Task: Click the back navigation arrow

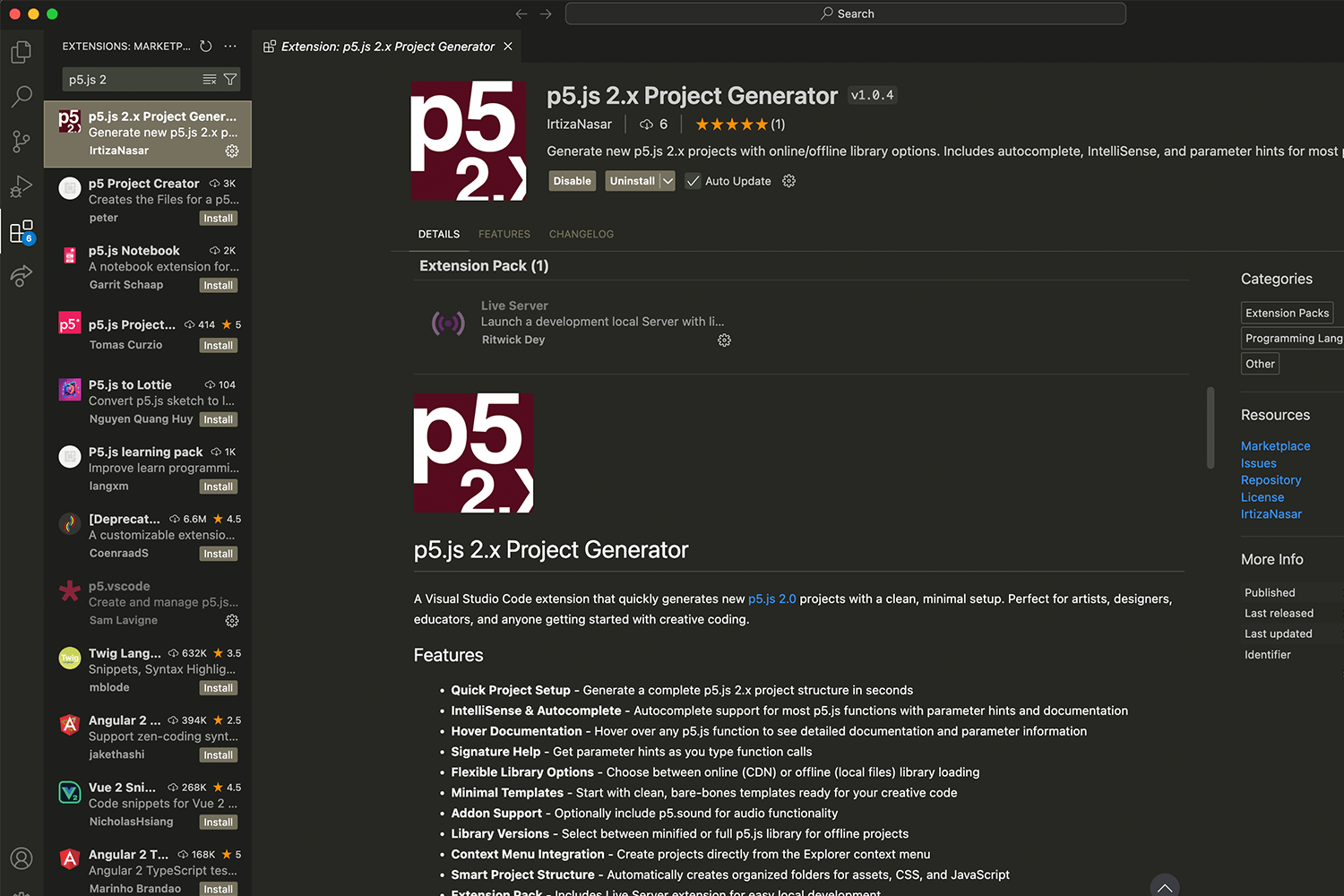Action: [x=521, y=13]
